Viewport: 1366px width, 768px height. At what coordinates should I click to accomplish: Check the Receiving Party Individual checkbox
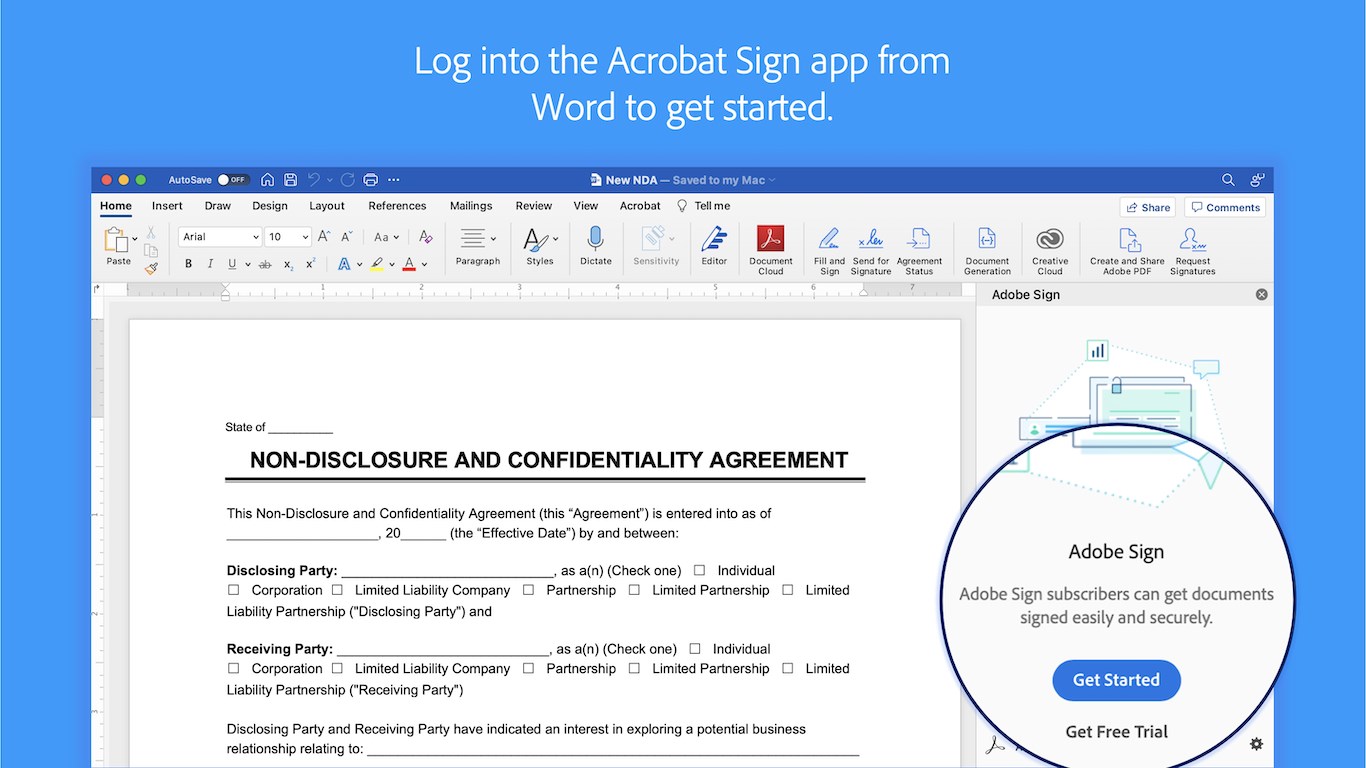[695, 648]
